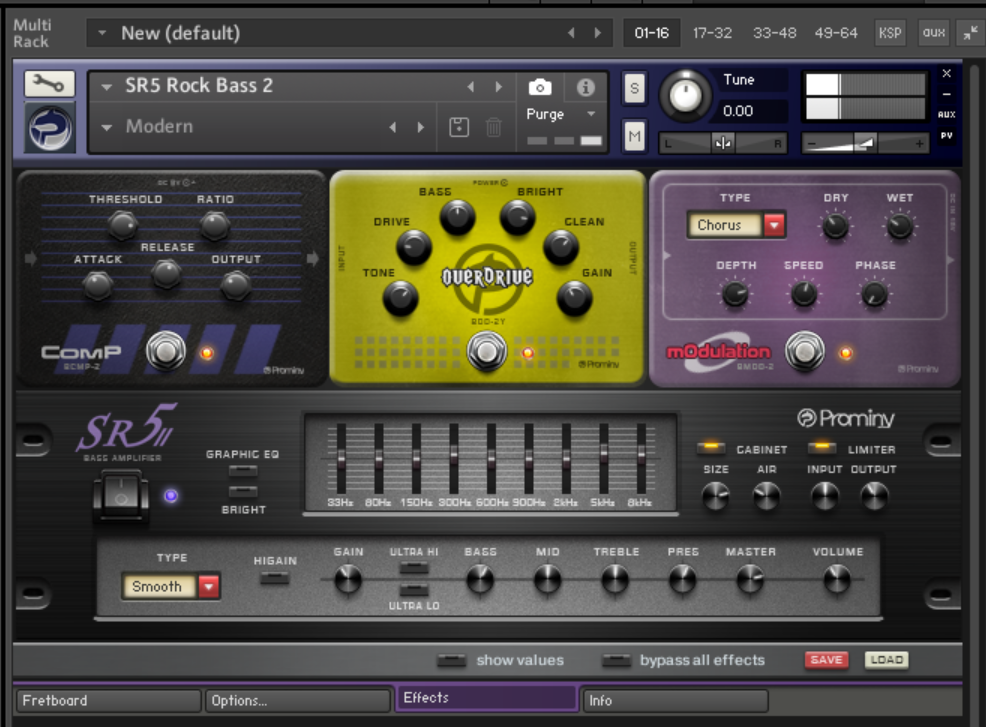Open the KSP script panel
The image size is (986, 727).
890,33
